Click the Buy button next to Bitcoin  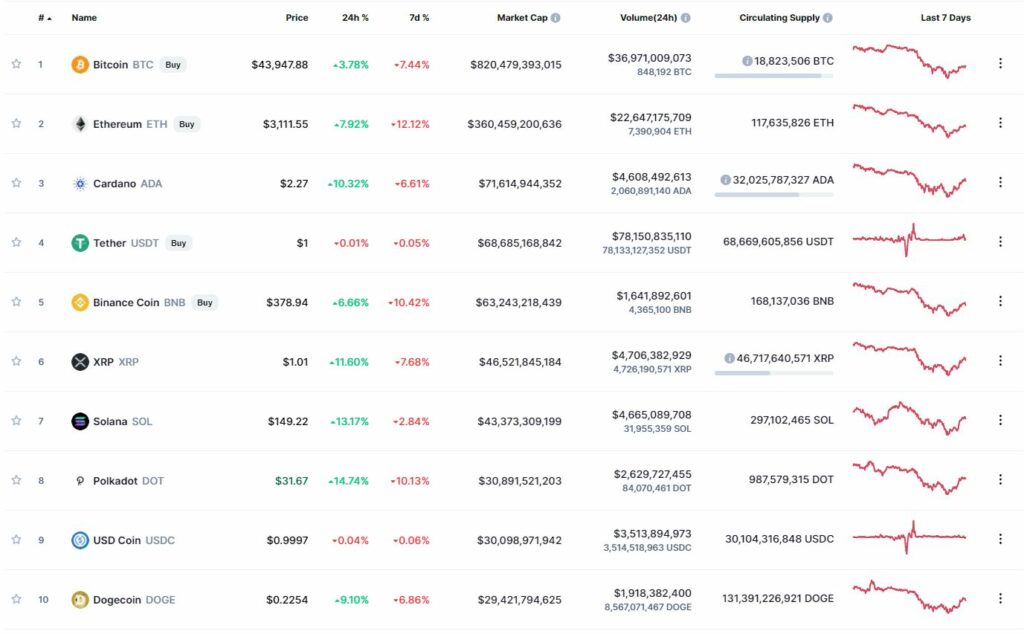point(172,65)
